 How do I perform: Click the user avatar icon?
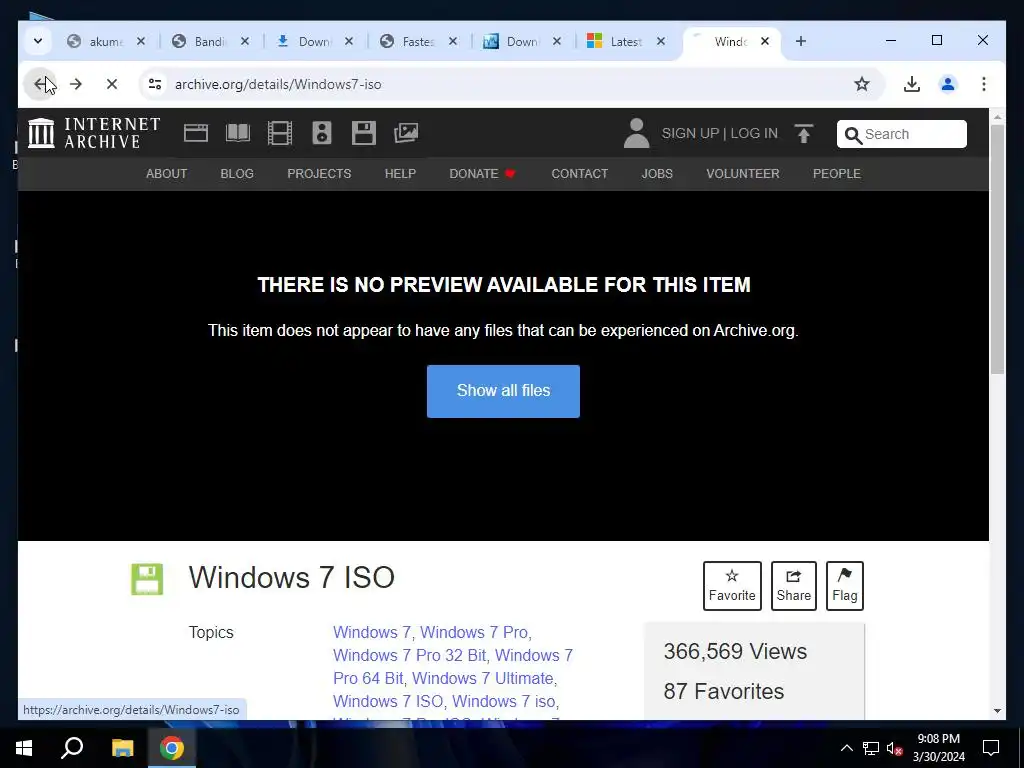[636, 133]
